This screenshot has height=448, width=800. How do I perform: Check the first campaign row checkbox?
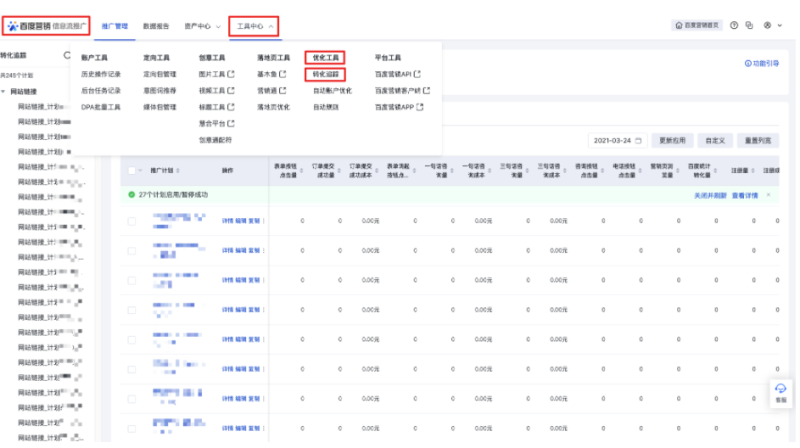click(x=132, y=221)
